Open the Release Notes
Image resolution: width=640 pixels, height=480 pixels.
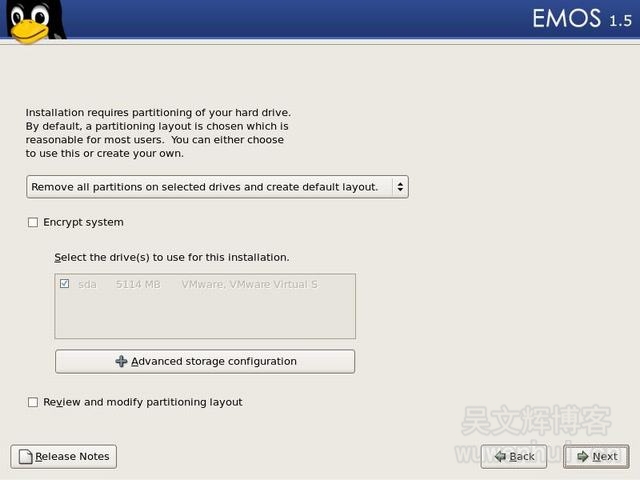point(64,457)
